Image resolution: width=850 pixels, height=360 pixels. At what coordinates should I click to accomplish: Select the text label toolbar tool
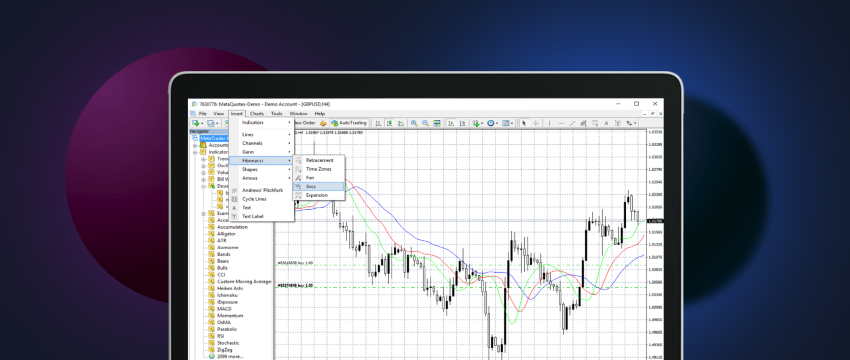click(617, 123)
